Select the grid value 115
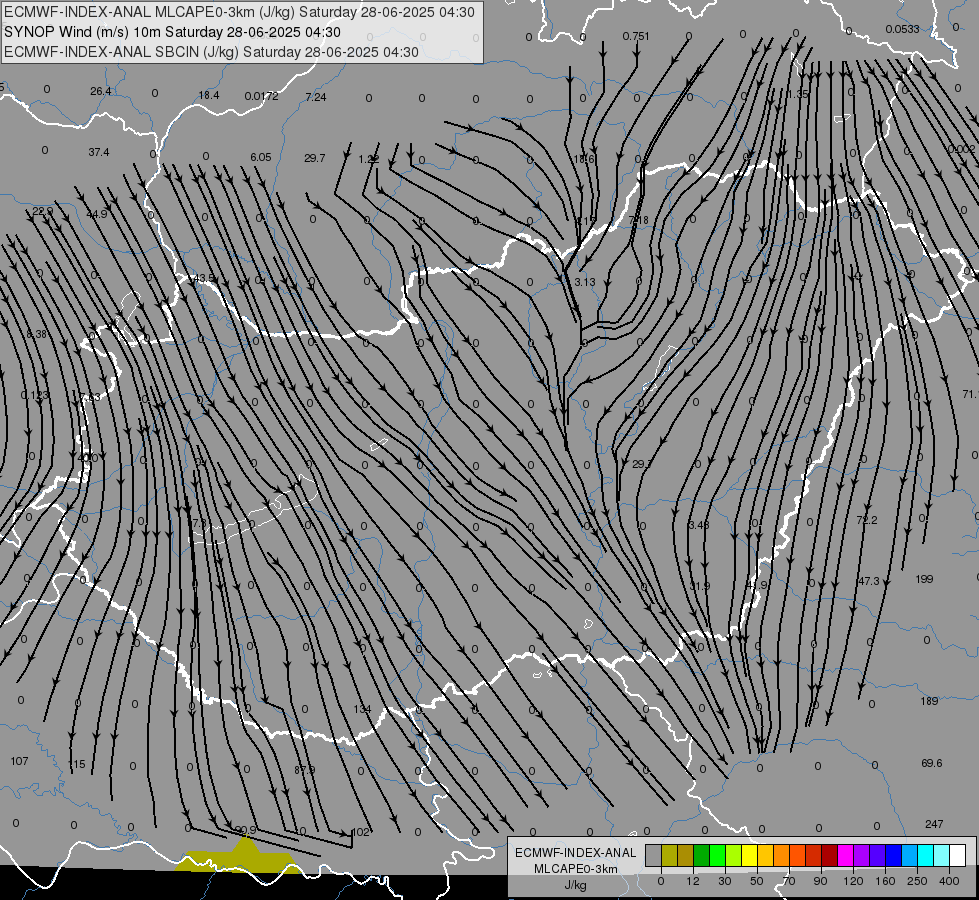 [x=76, y=764]
